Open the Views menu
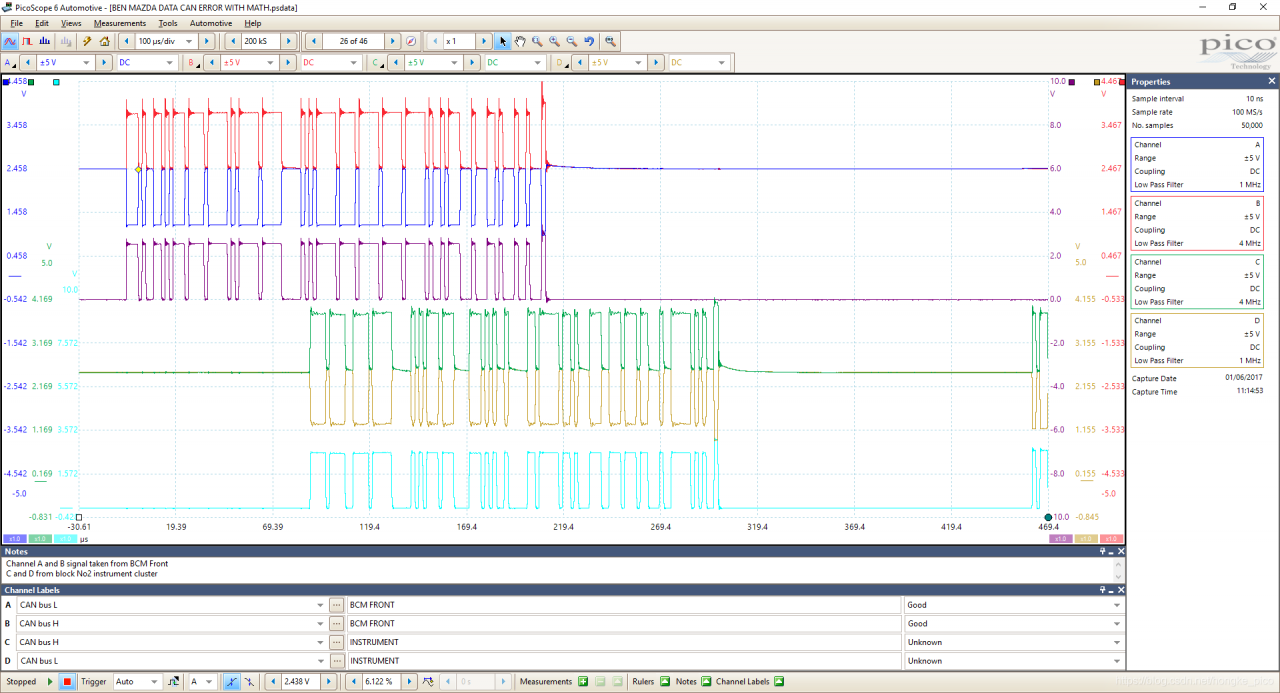1280x693 pixels. tap(71, 23)
